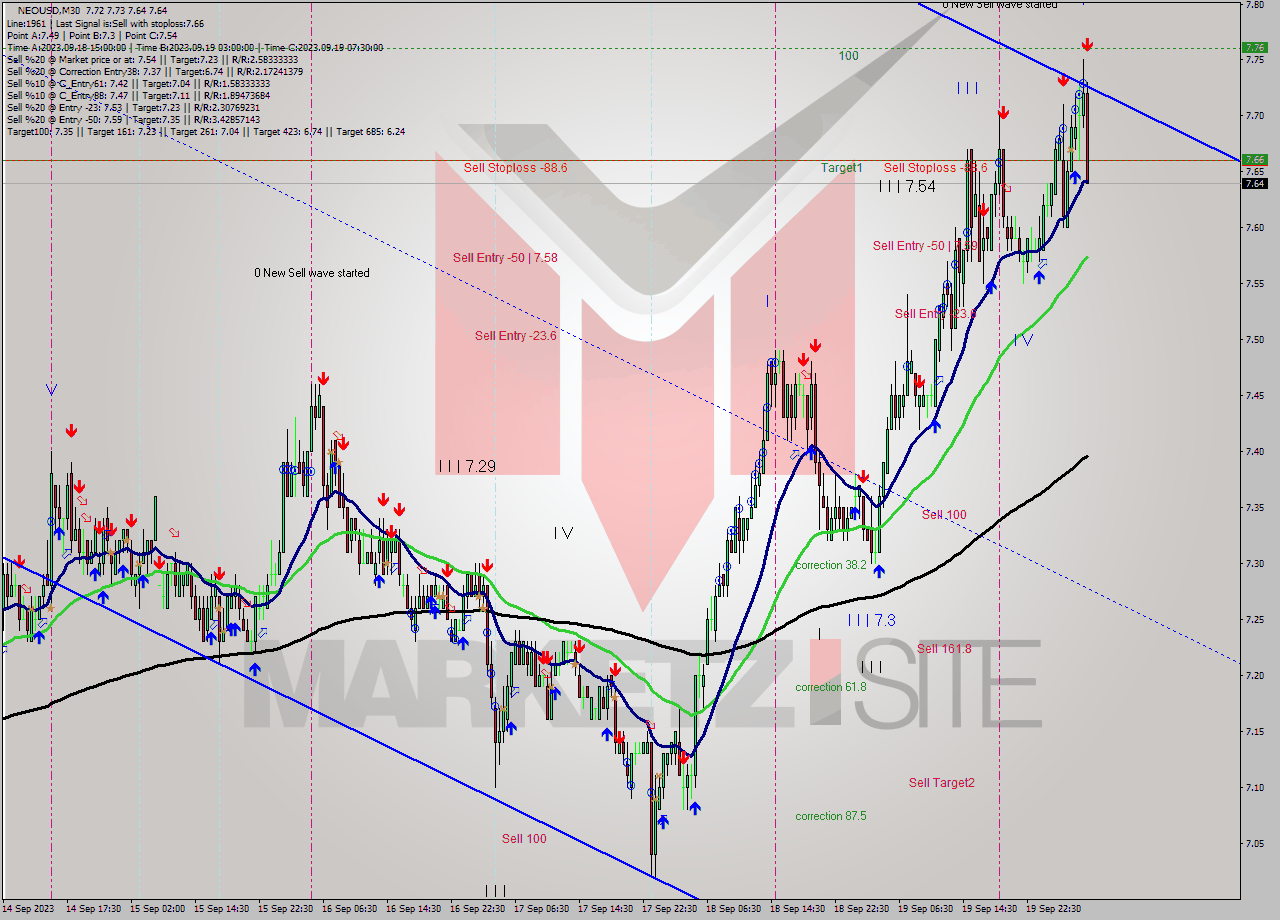1280x920 pixels.
Task: Click the '17 Sep 14:30' time label
Action: pos(606,909)
